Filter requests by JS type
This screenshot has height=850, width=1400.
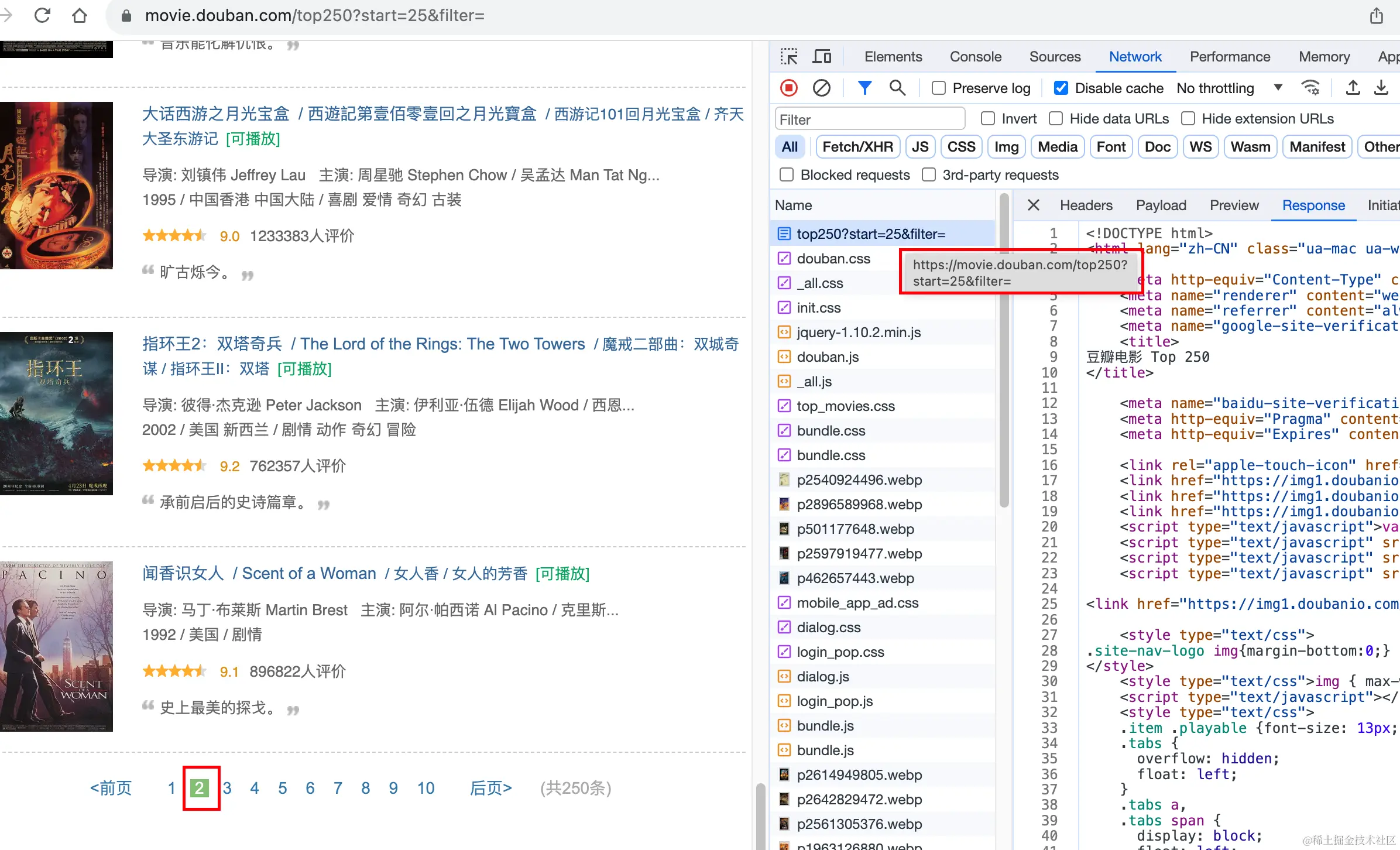click(920, 147)
